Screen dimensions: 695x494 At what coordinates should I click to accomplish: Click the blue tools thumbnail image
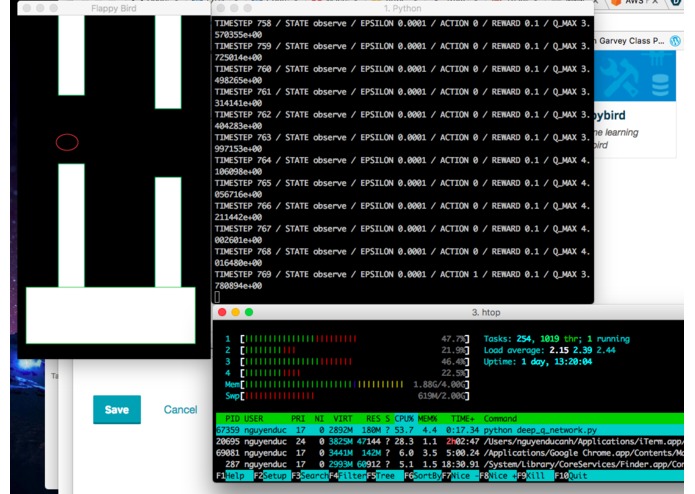[x=634, y=76]
